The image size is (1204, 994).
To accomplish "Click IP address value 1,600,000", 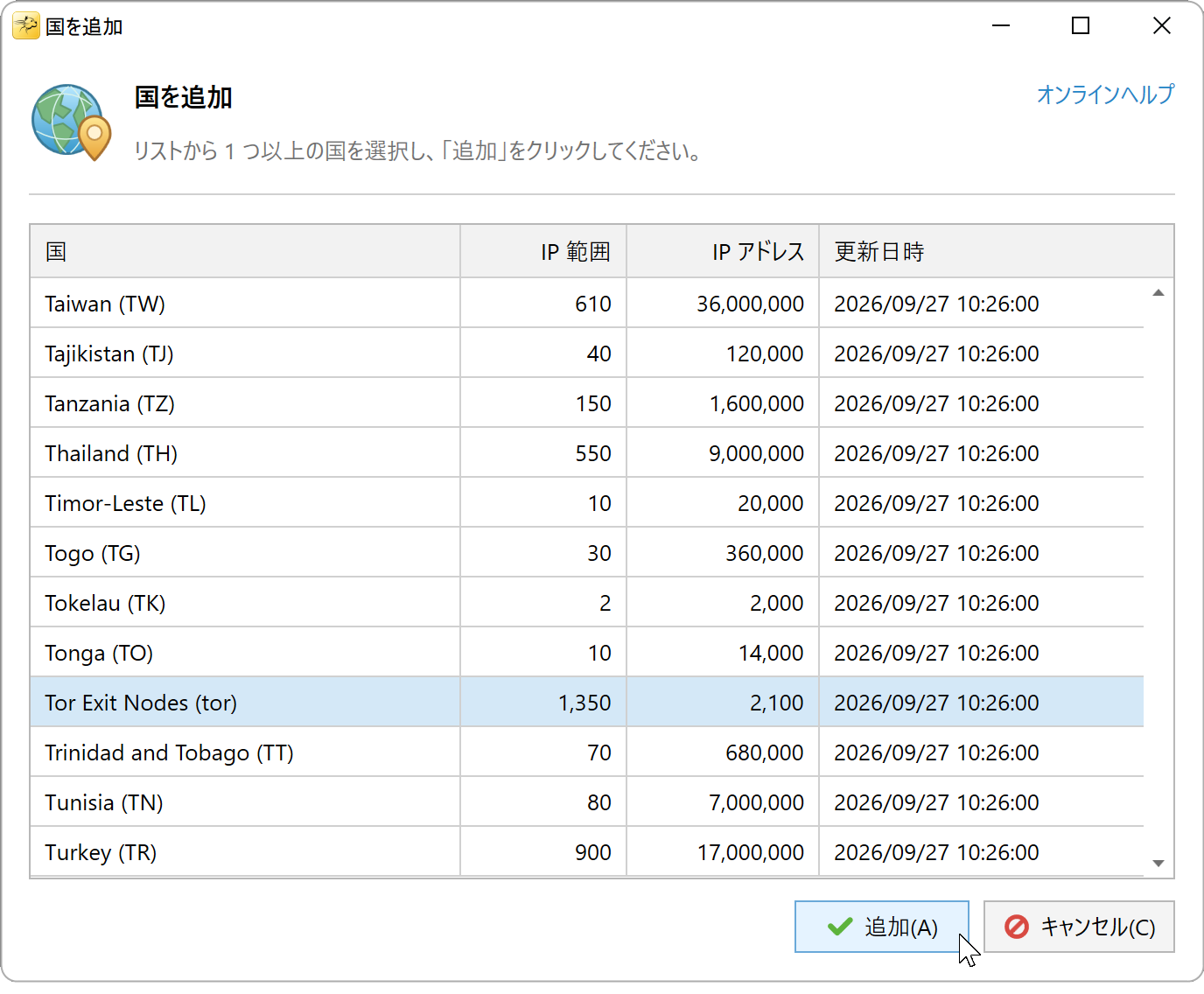I will pyautogui.click(x=756, y=403).
